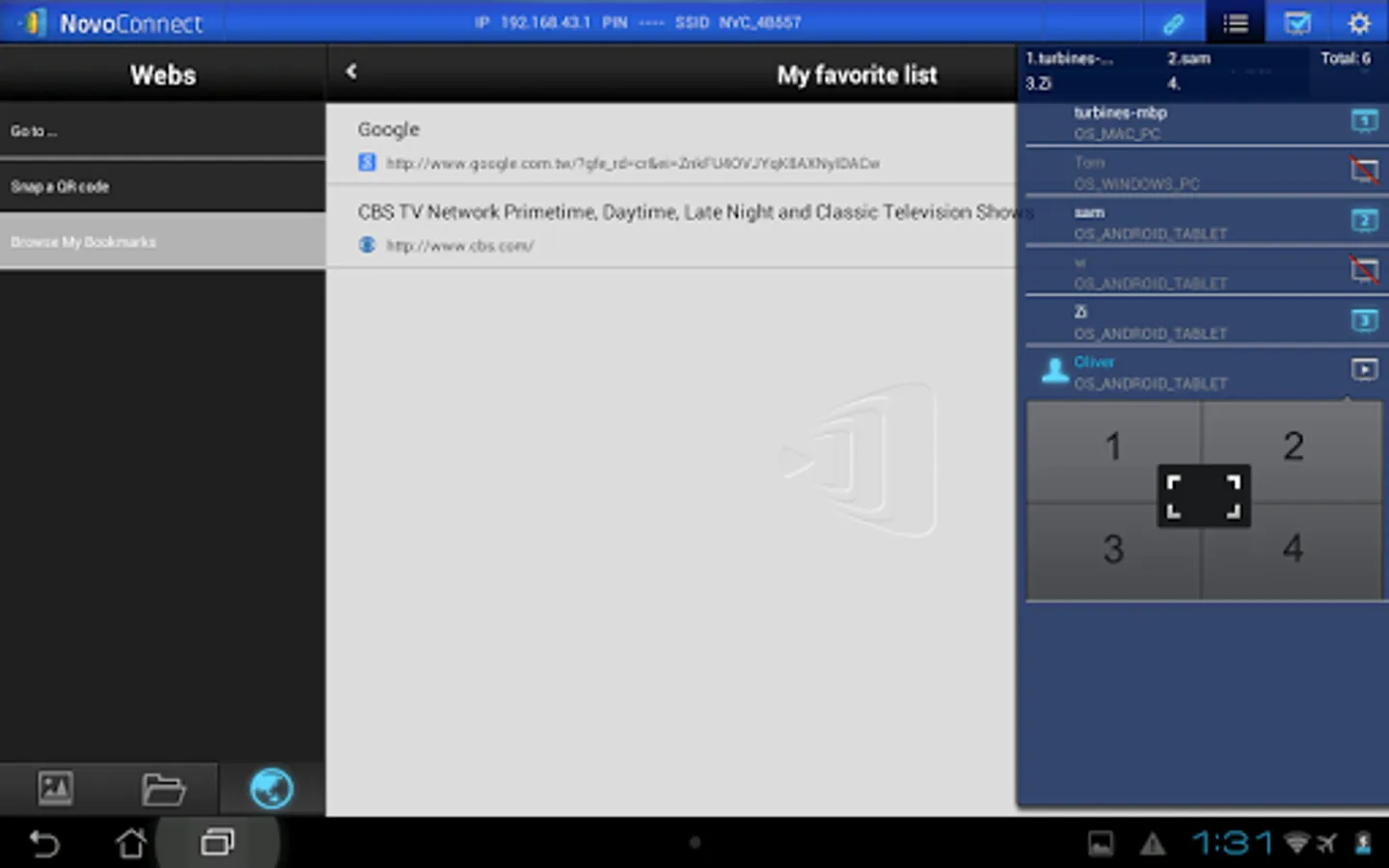Open the settings gear in top bar
Screen dimensions: 1389x868
click(x=1358, y=23)
